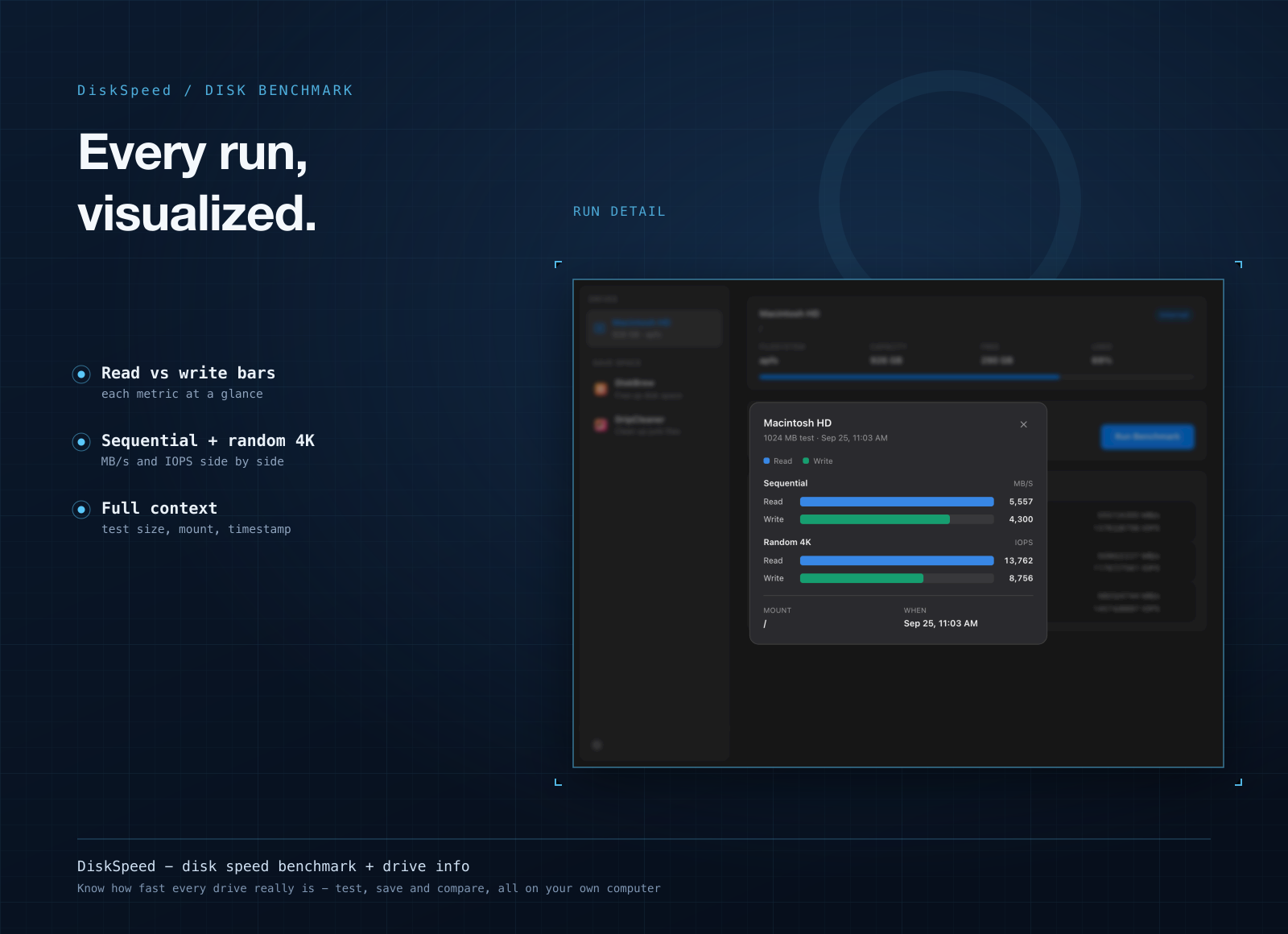Image resolution: width=1288 pixels, height=934 pixels.
Task: Click the 'WHEN' label in popup
Action: click(914, 610)
